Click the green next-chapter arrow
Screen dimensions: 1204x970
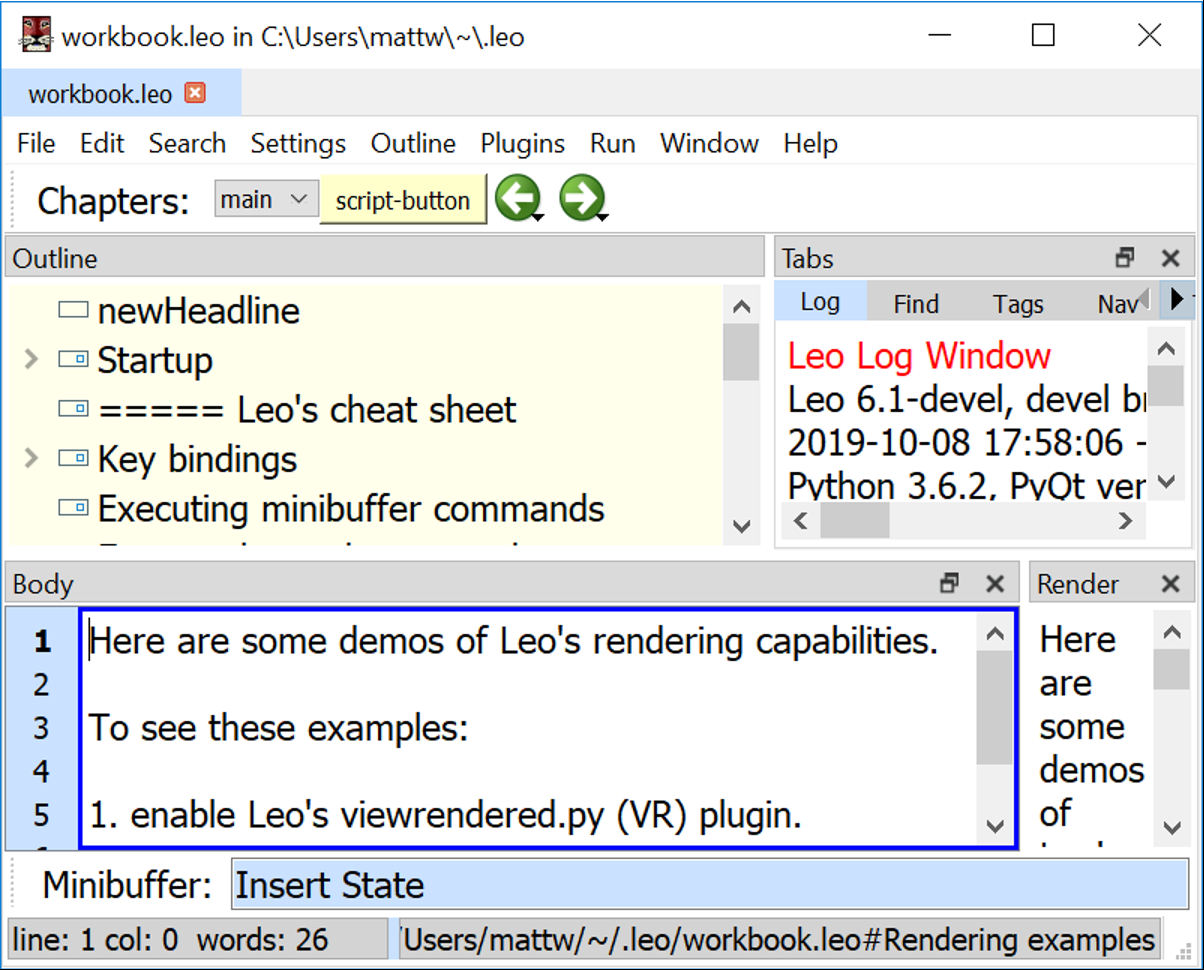[583, 197]
